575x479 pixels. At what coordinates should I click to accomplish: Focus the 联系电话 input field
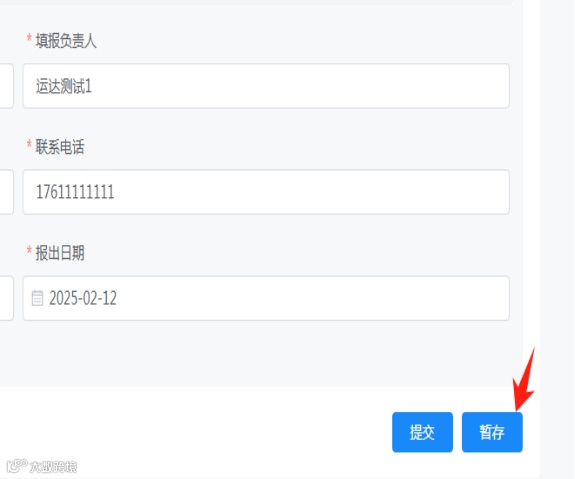[266, 192]
